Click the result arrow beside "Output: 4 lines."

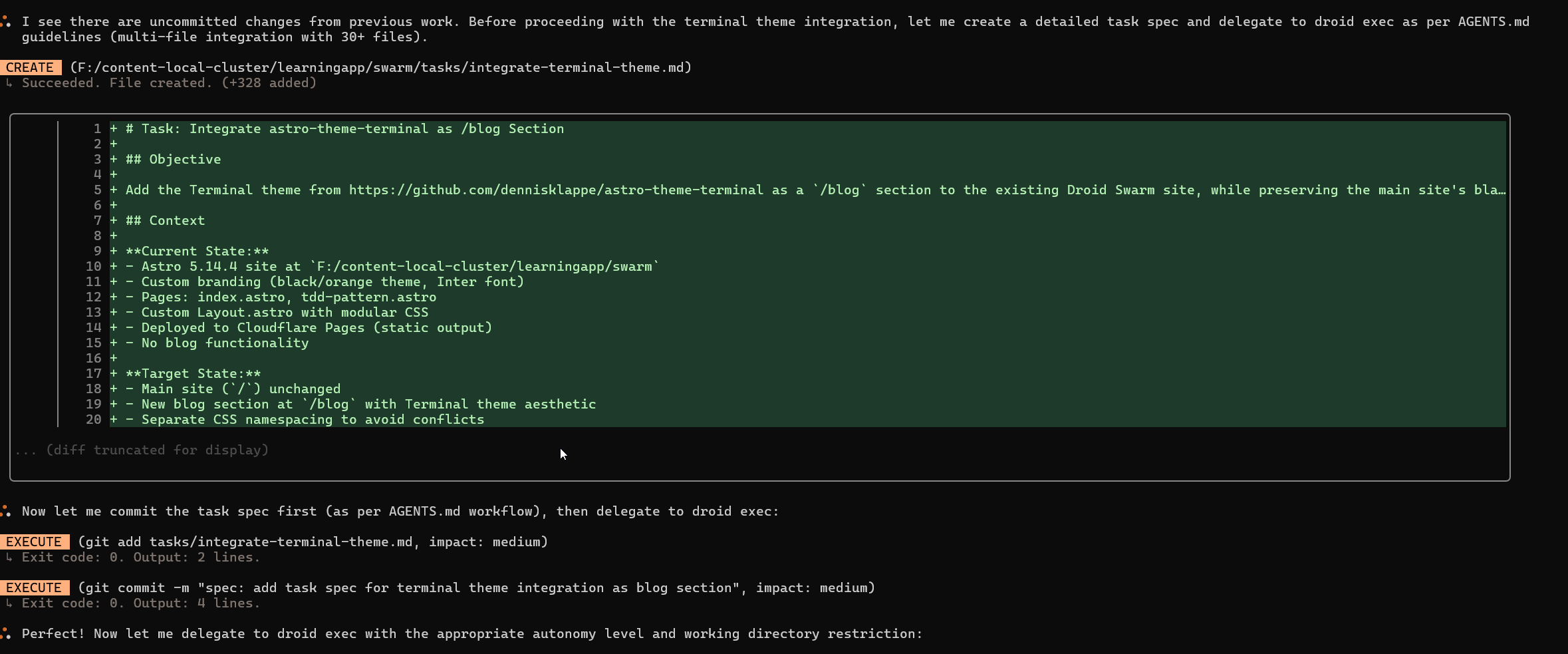(x=9, y=603)
